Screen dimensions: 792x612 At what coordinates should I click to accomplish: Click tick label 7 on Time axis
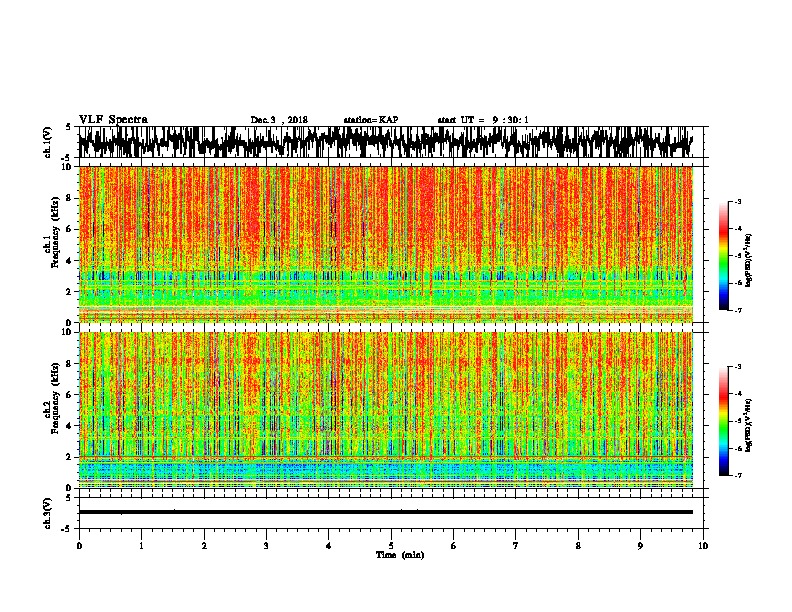click(516, 546)
